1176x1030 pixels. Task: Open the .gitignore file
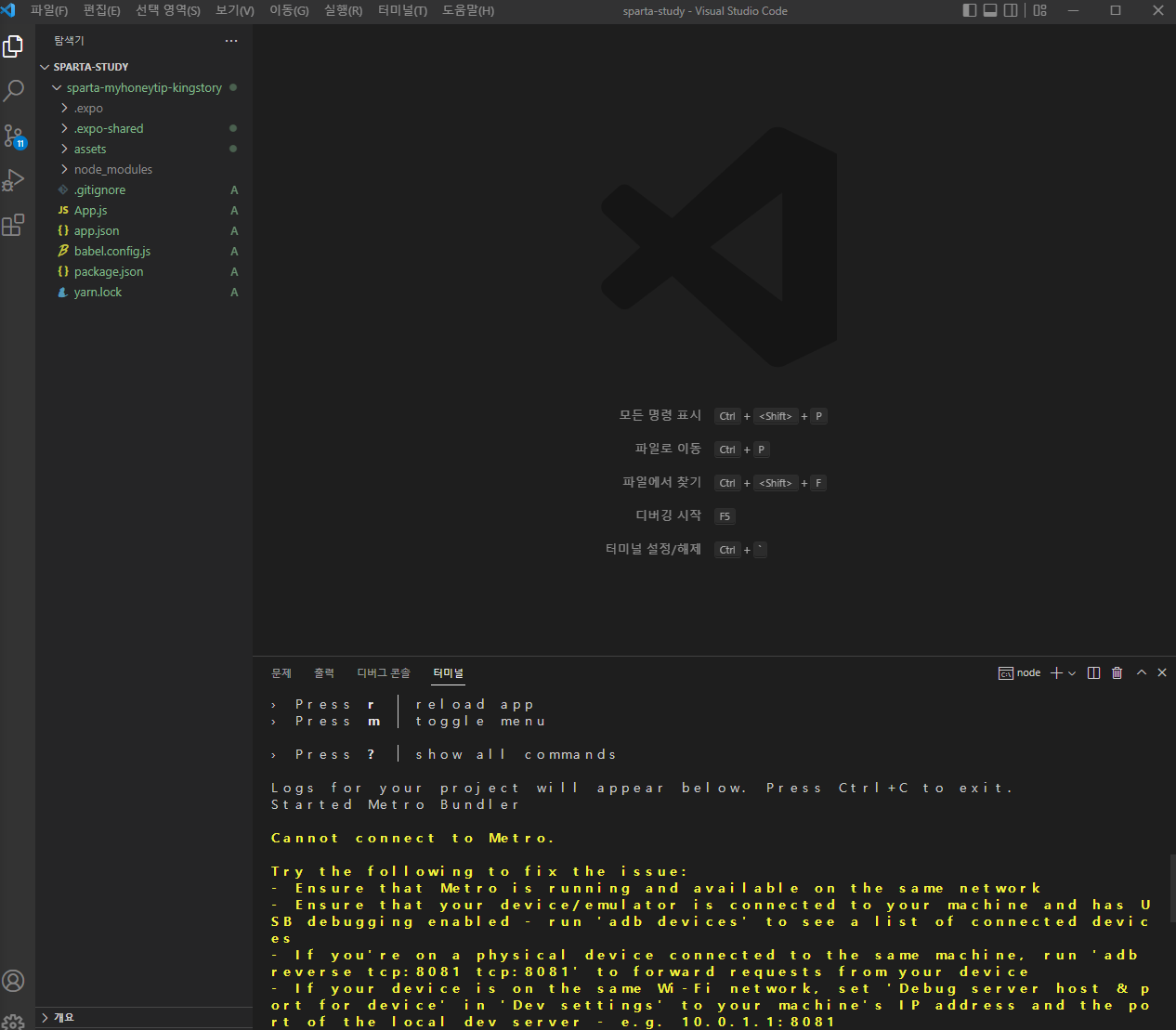pyautogui.click(x=144, y=189)
